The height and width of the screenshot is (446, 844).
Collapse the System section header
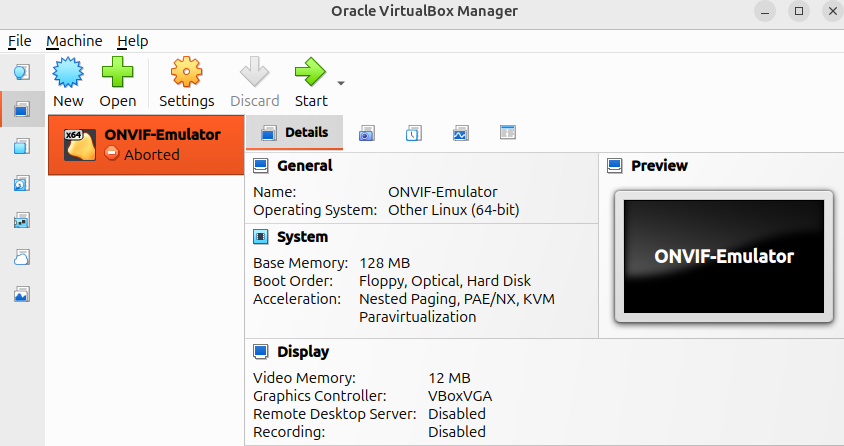click(x=302, y=237)
